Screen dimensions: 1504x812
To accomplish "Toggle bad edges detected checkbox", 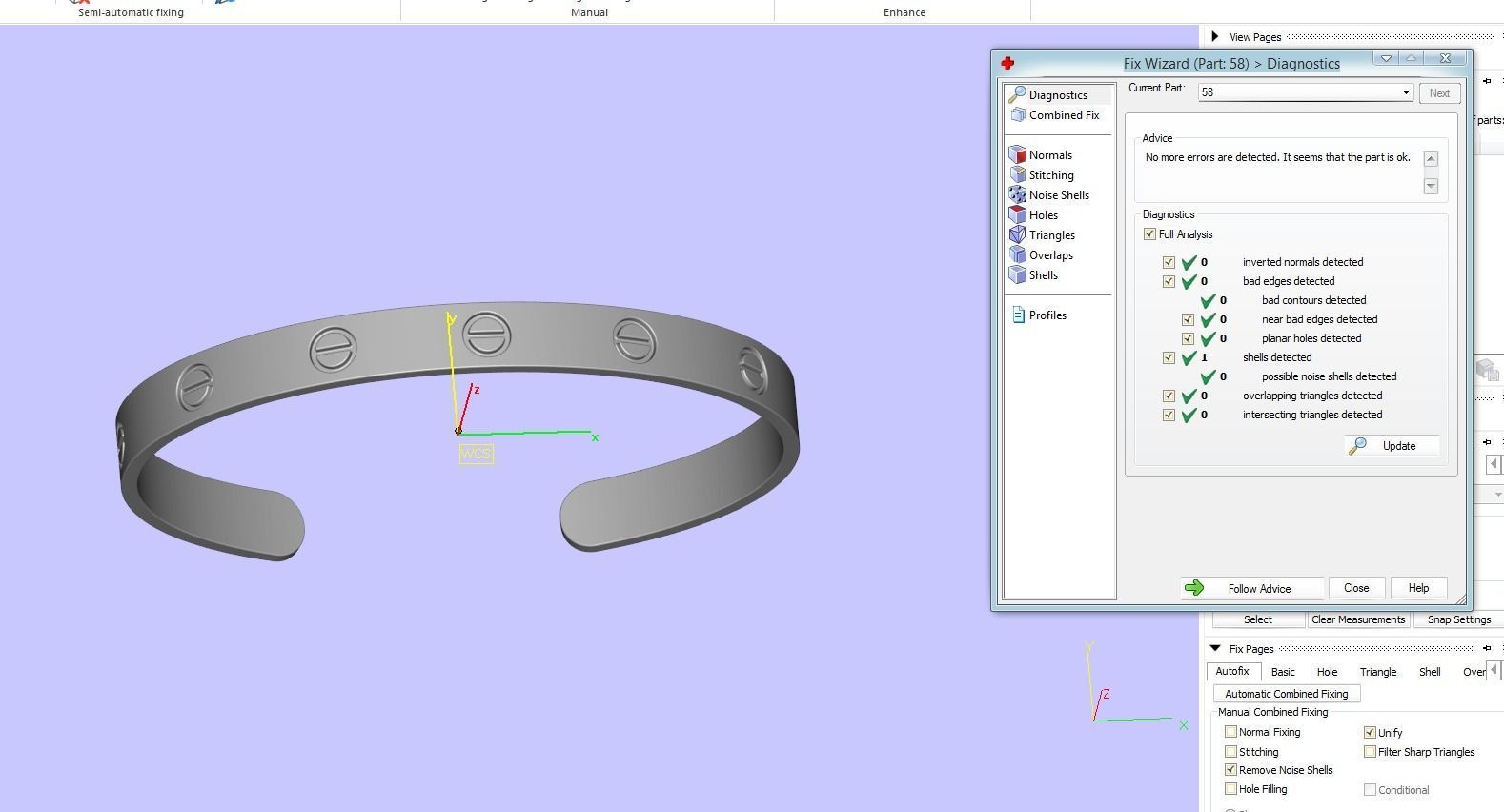I will [1169, 281].
